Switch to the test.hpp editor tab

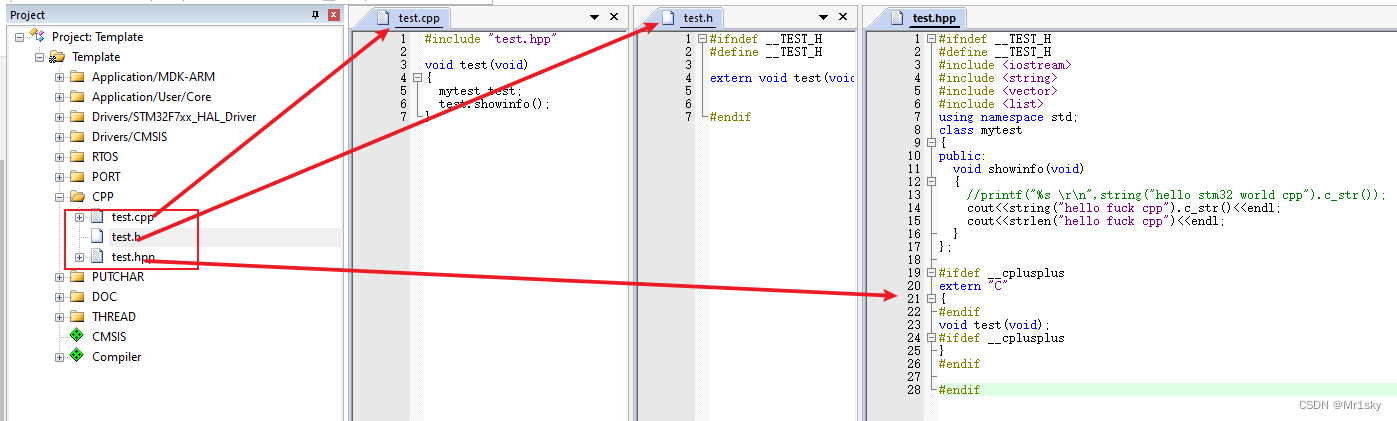926,17
